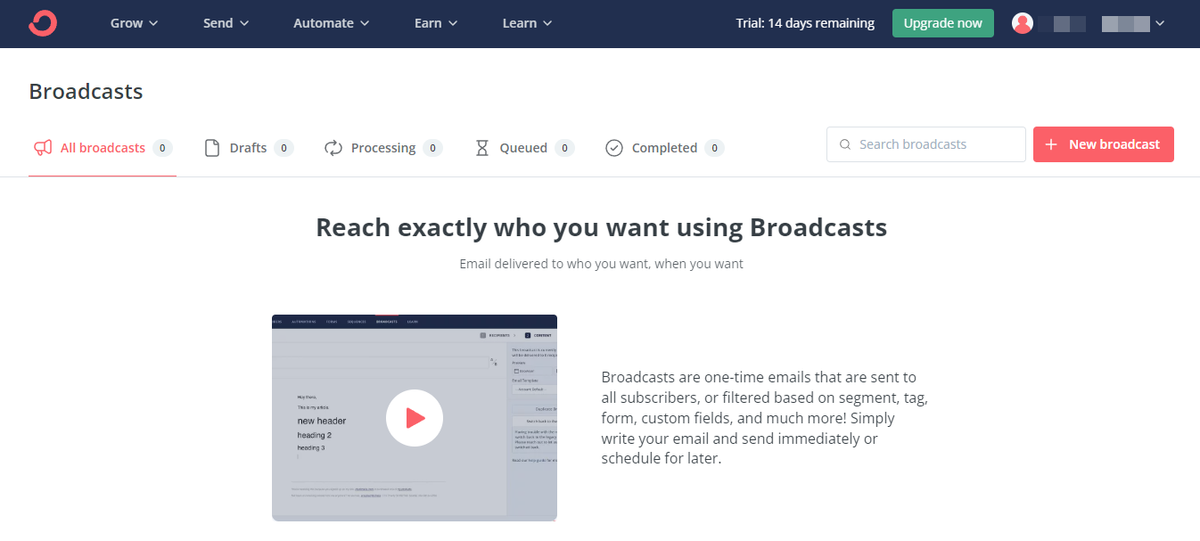Click the plus icon on New broadcast
Viewport: 1200px width, 541px height.
coord(1051,144)
